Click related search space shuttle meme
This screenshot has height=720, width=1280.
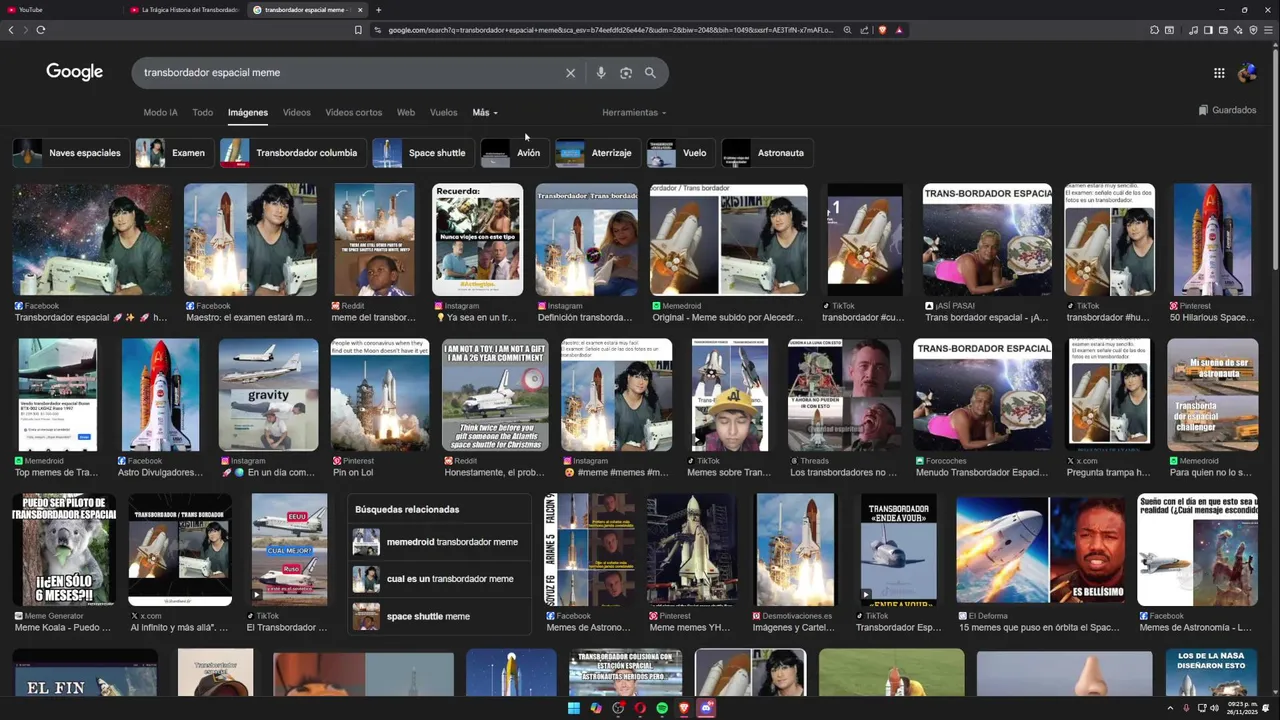[x=440, y=616]
